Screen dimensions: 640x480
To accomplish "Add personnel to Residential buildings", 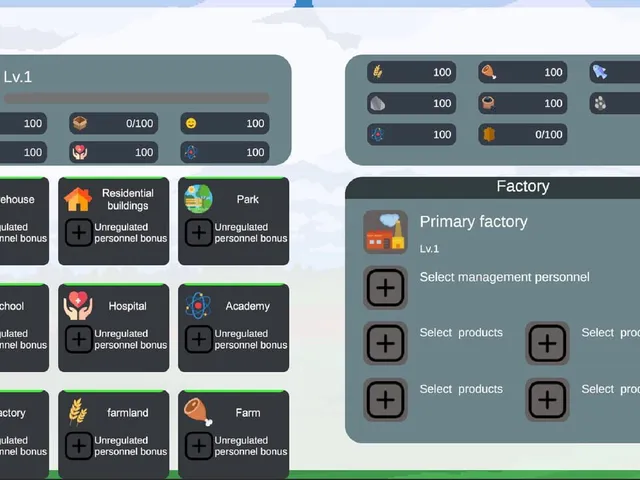I will [79, 233].
